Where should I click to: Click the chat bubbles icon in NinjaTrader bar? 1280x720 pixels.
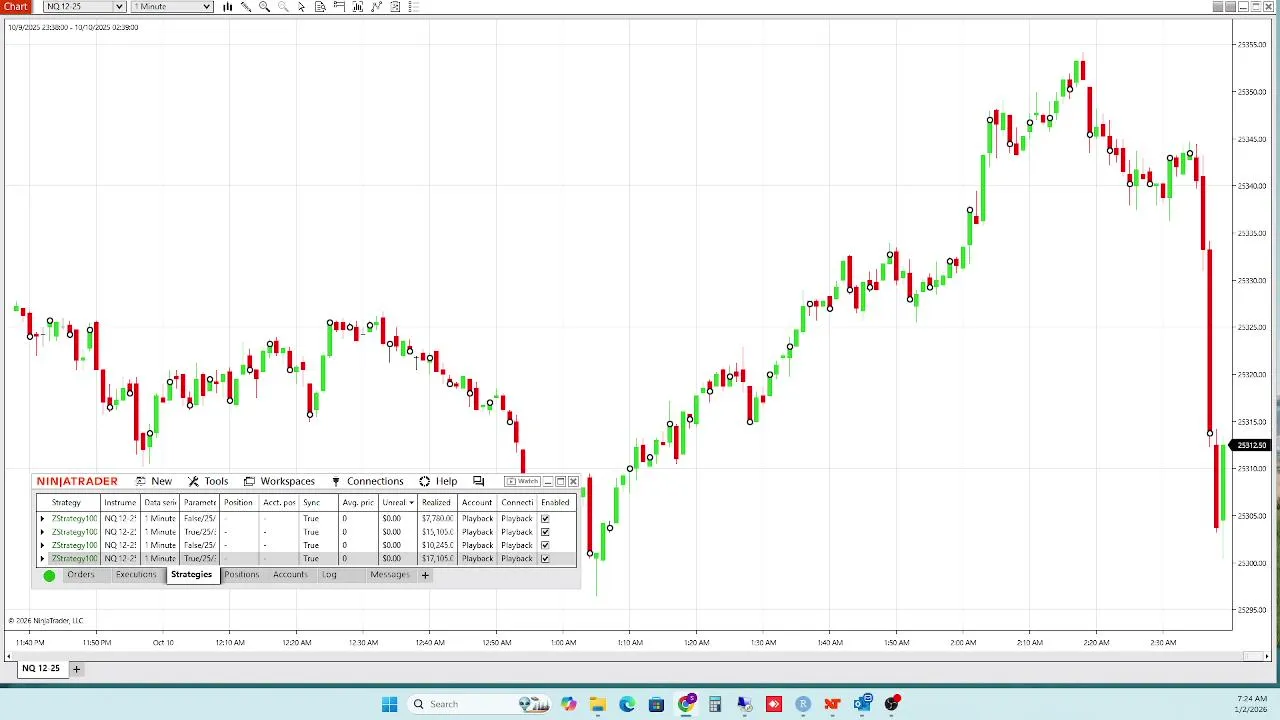click(478, 481)
